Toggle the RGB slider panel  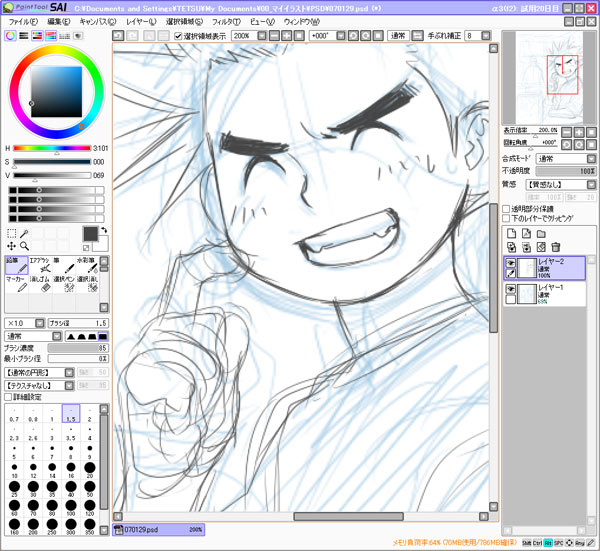pyautogui.click(x=24, y=36)
